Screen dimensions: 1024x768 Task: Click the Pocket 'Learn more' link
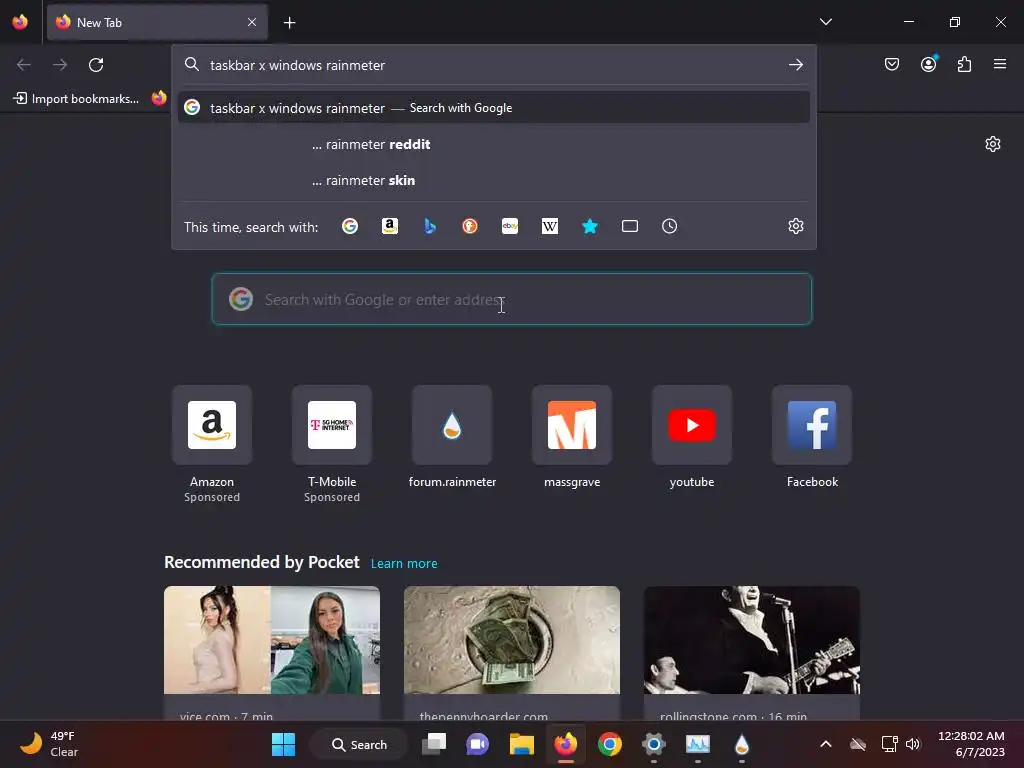(404, 564)
